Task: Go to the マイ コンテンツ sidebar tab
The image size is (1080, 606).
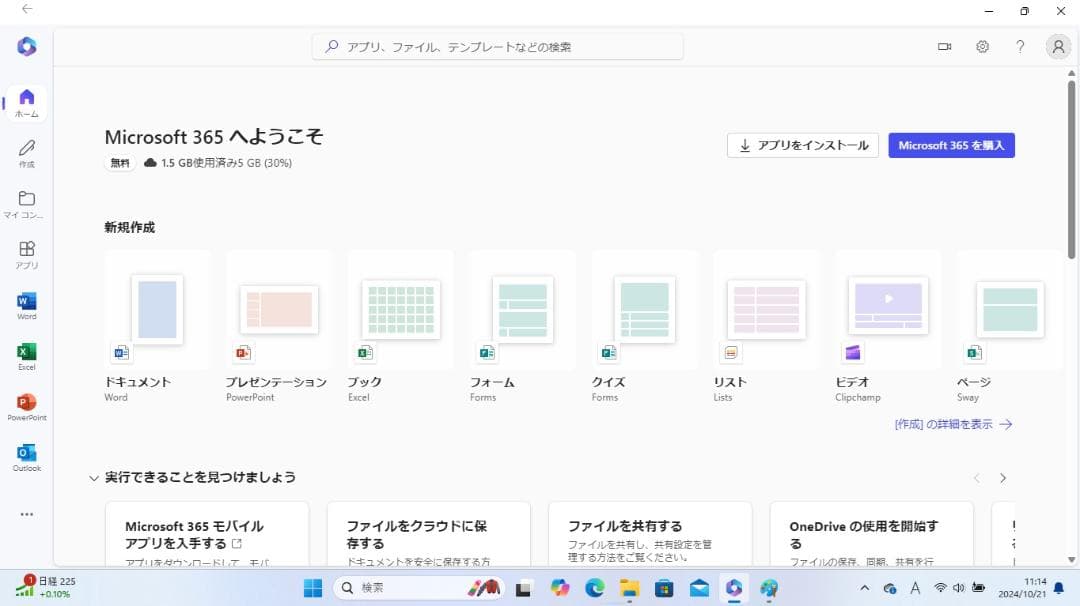Action: 27,203
